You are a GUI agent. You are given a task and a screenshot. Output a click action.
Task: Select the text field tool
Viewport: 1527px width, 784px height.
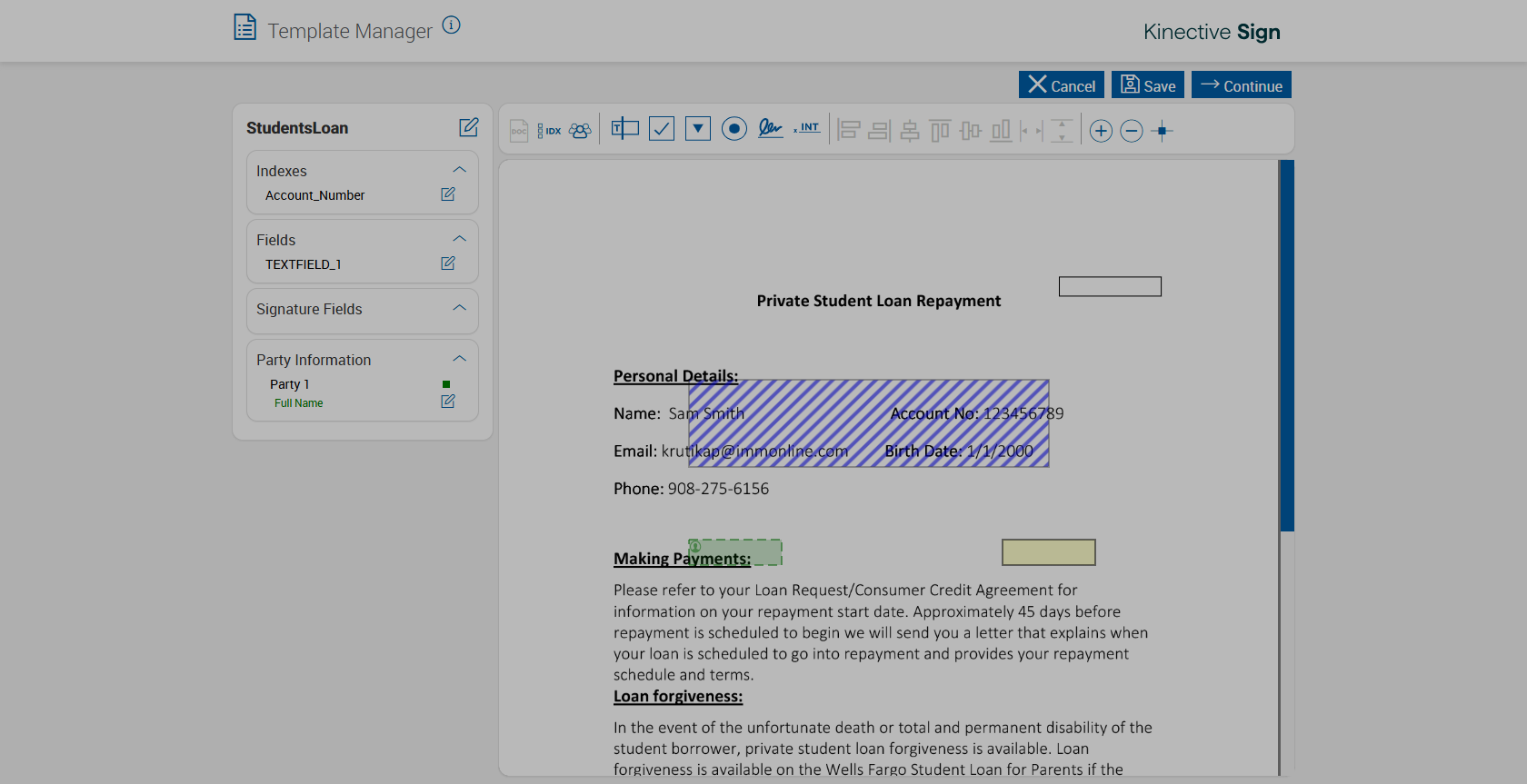point(625,129)
